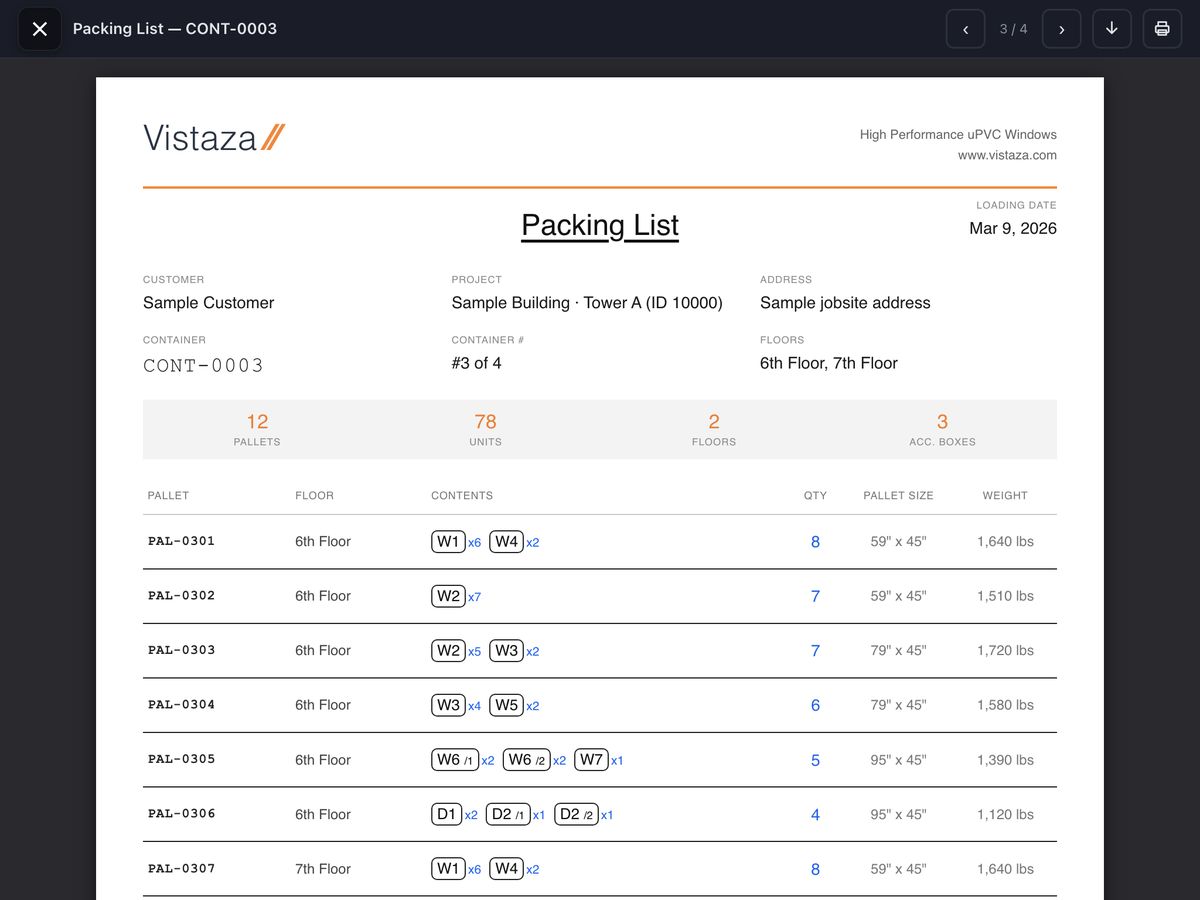This screenshot has width=1200, height=900.
Task: Select pallet ID PAL-0301
Action: point(181,541)
